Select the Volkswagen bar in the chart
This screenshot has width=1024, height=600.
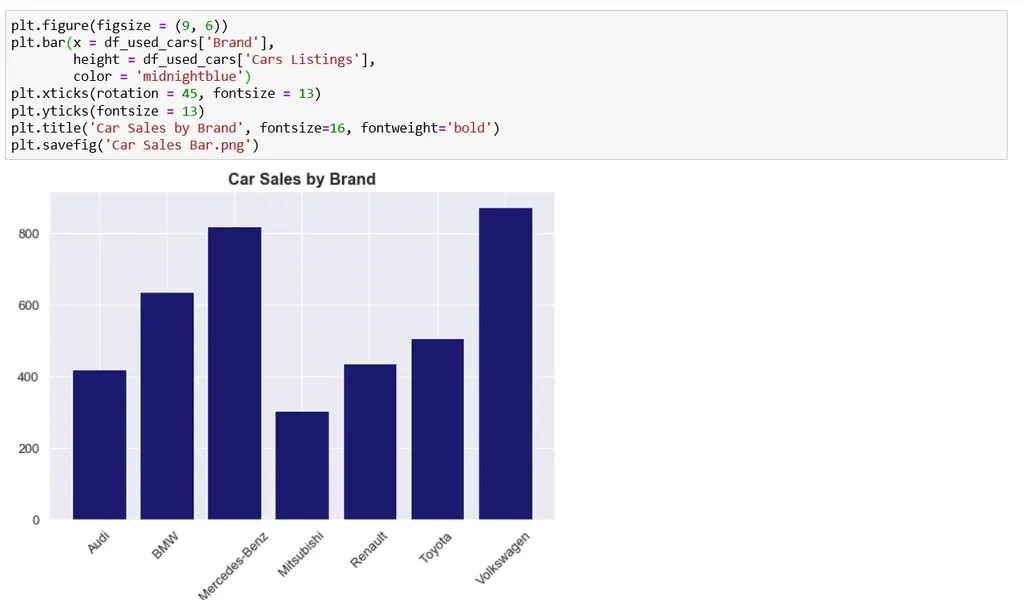pyautogui.click(x=505, y=364)
